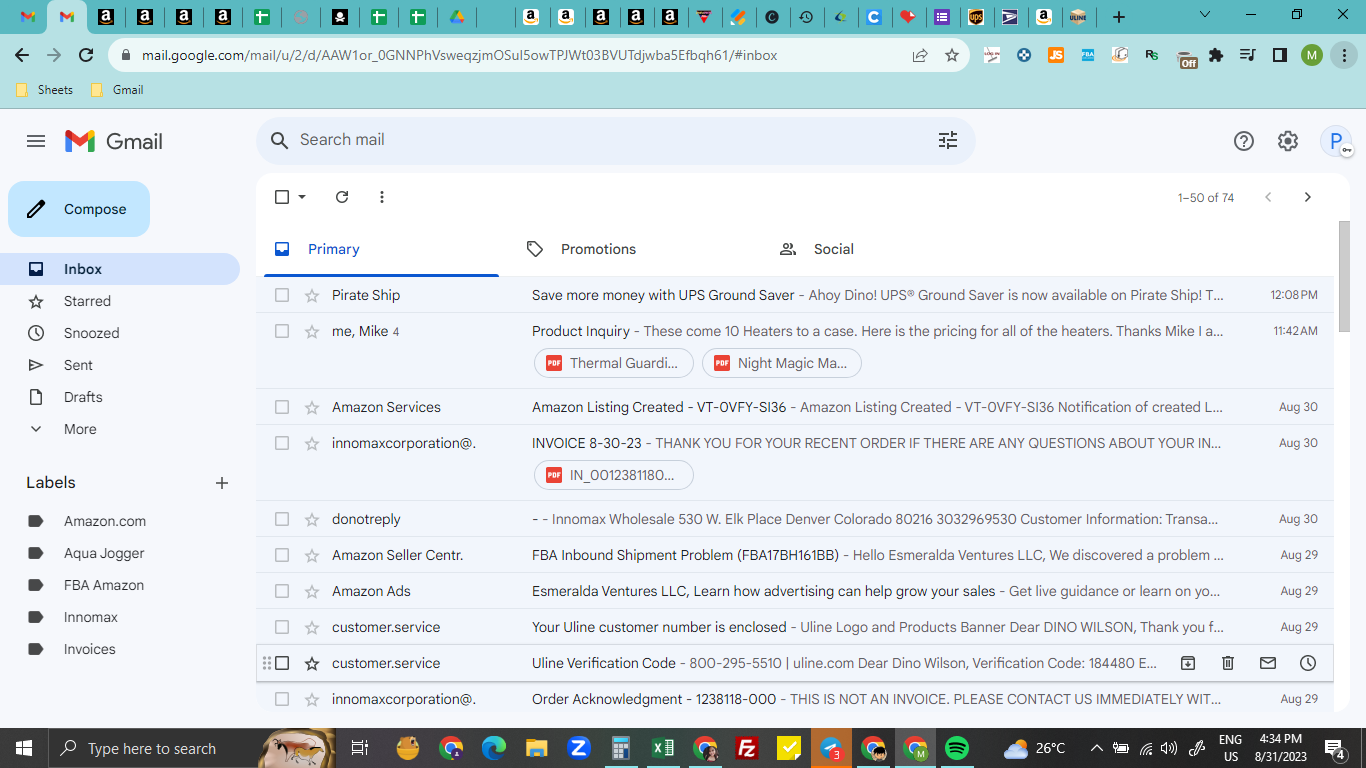Open a new browser tab

1119,17
